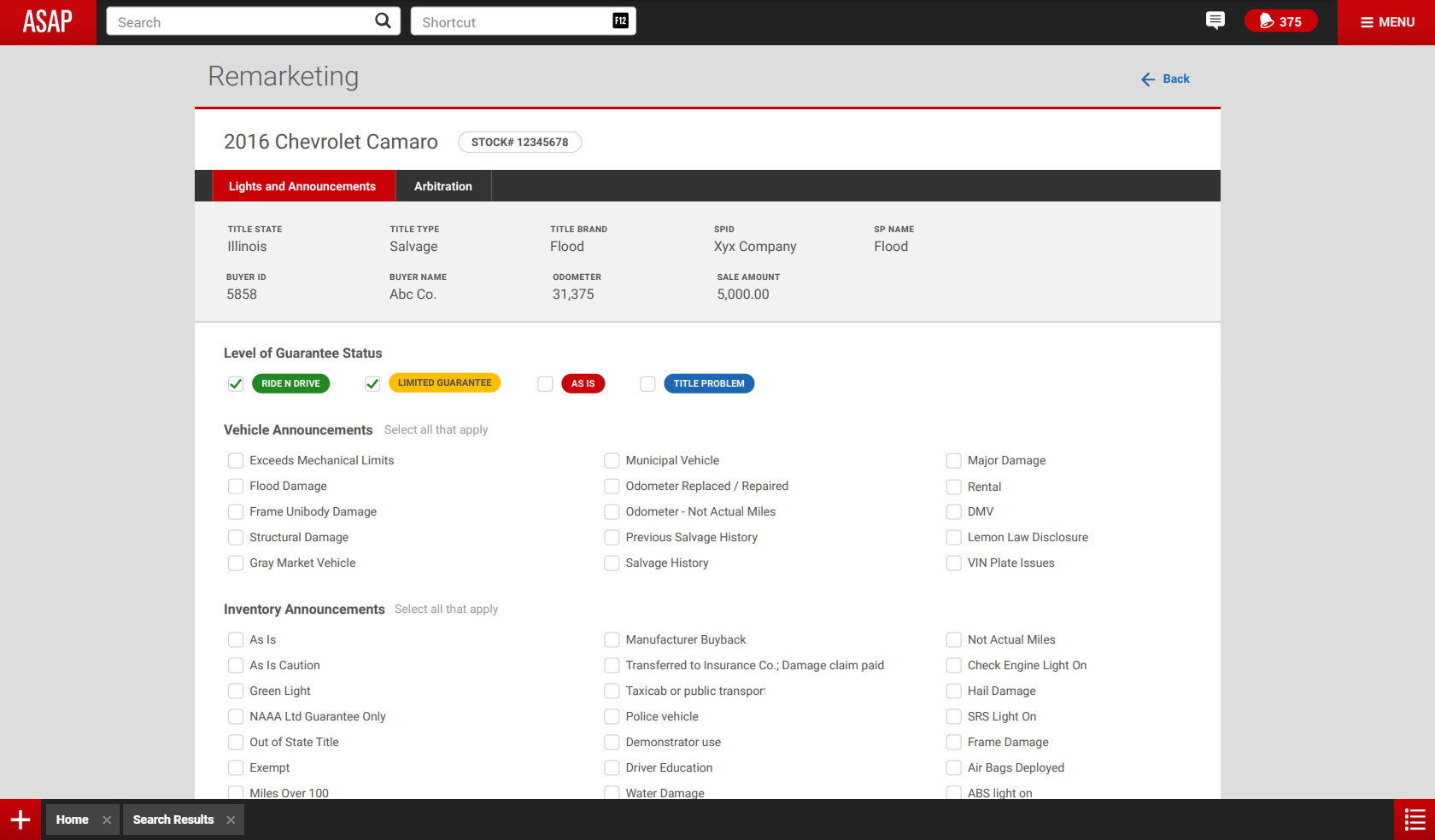Image resolution: width=1435 pixels, height=840 pixels.
Task: Click the red plus add-tab icon
Action: coord(20,820)
